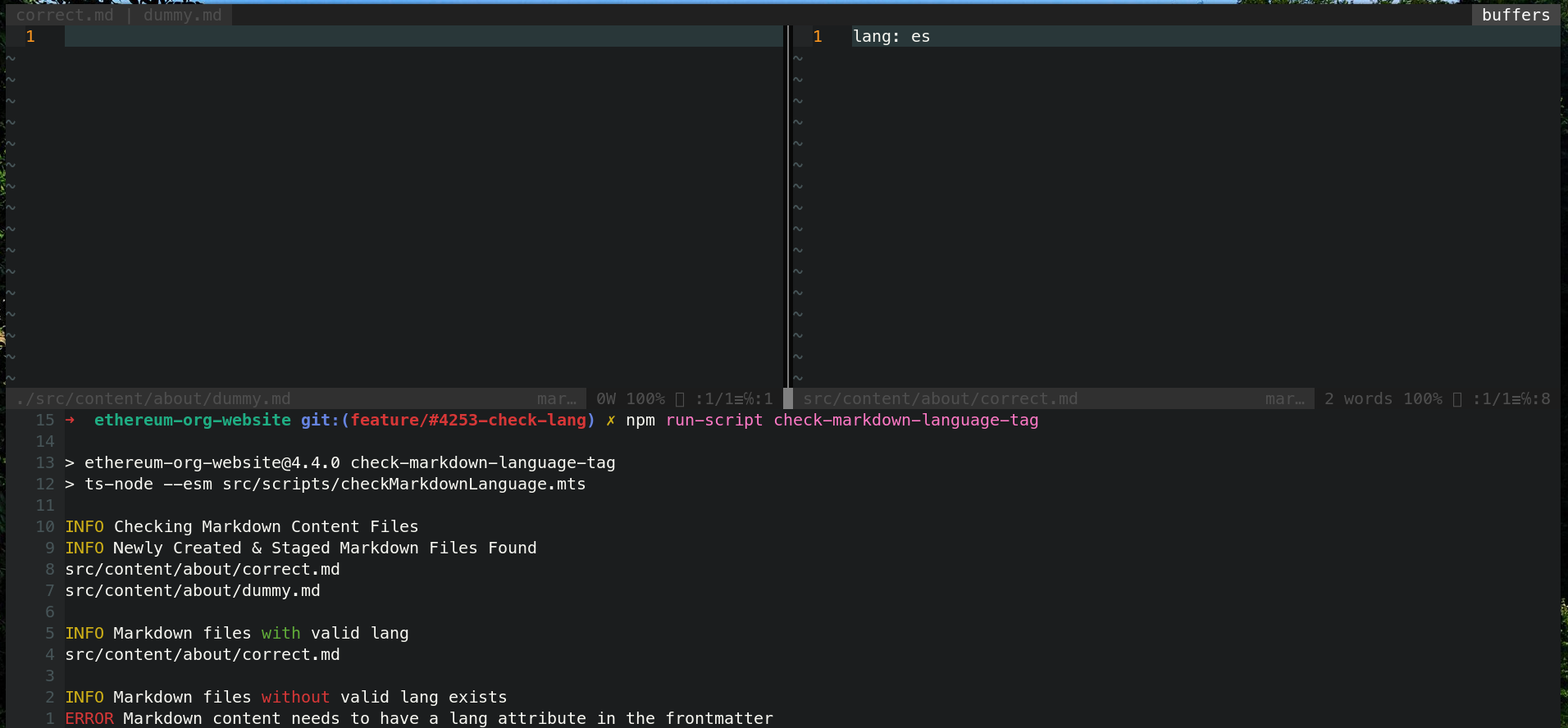Screen dimensions: 1568x728
Task: Click 'Newly Created & Staged Markdown Files Found'
Action: tap(325, 548)
